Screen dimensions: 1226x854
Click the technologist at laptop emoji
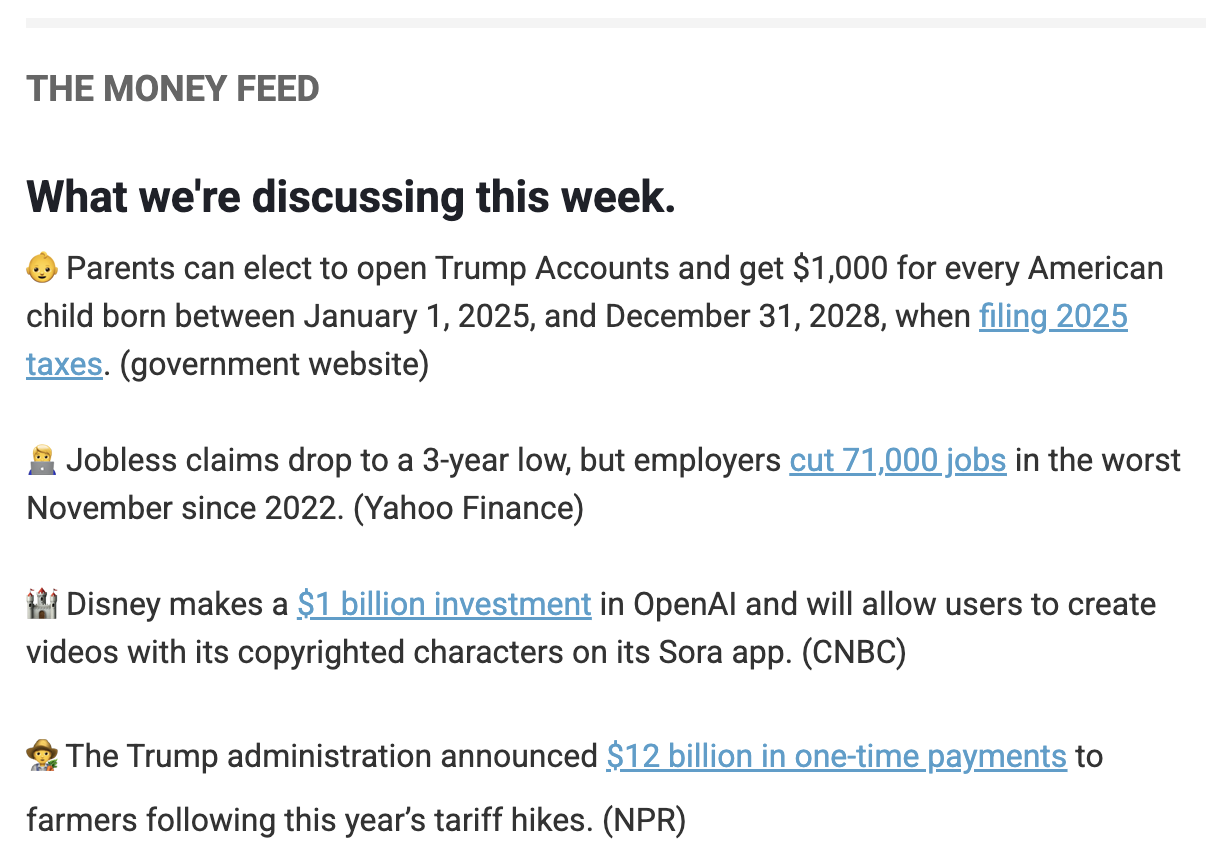(41, 460)
